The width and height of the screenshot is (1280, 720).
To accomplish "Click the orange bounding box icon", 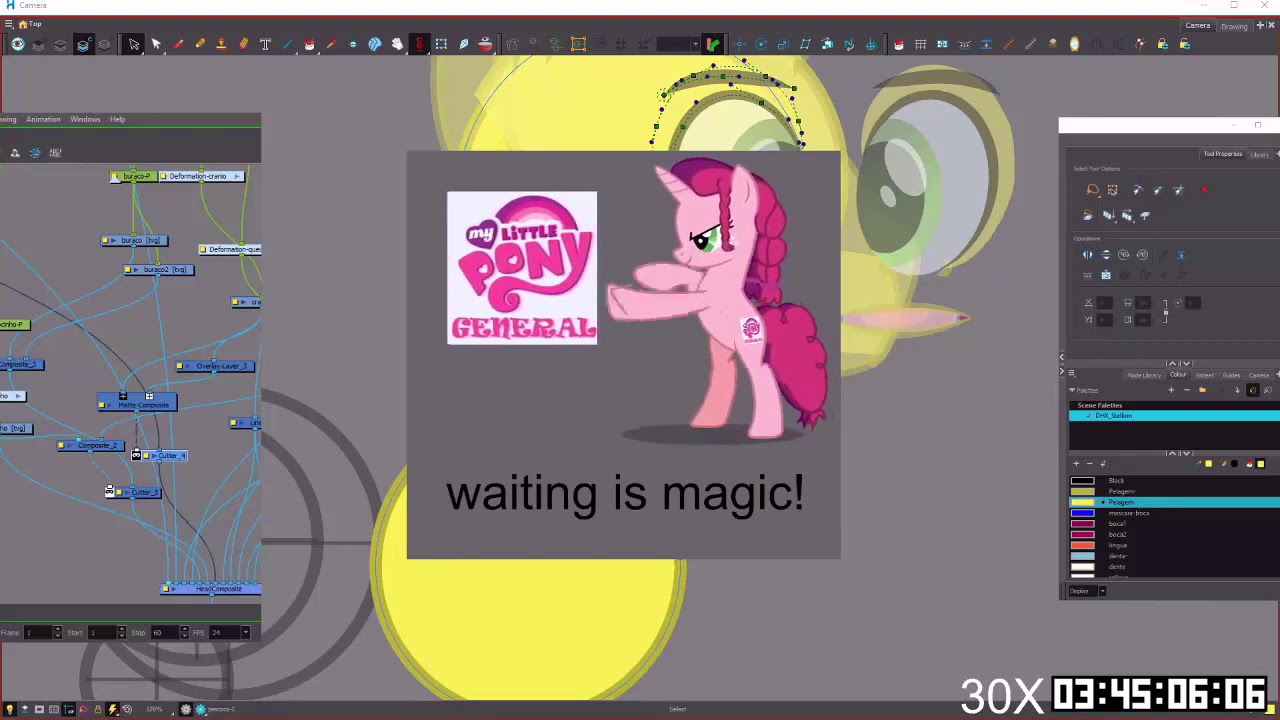I will click(578, 44).
